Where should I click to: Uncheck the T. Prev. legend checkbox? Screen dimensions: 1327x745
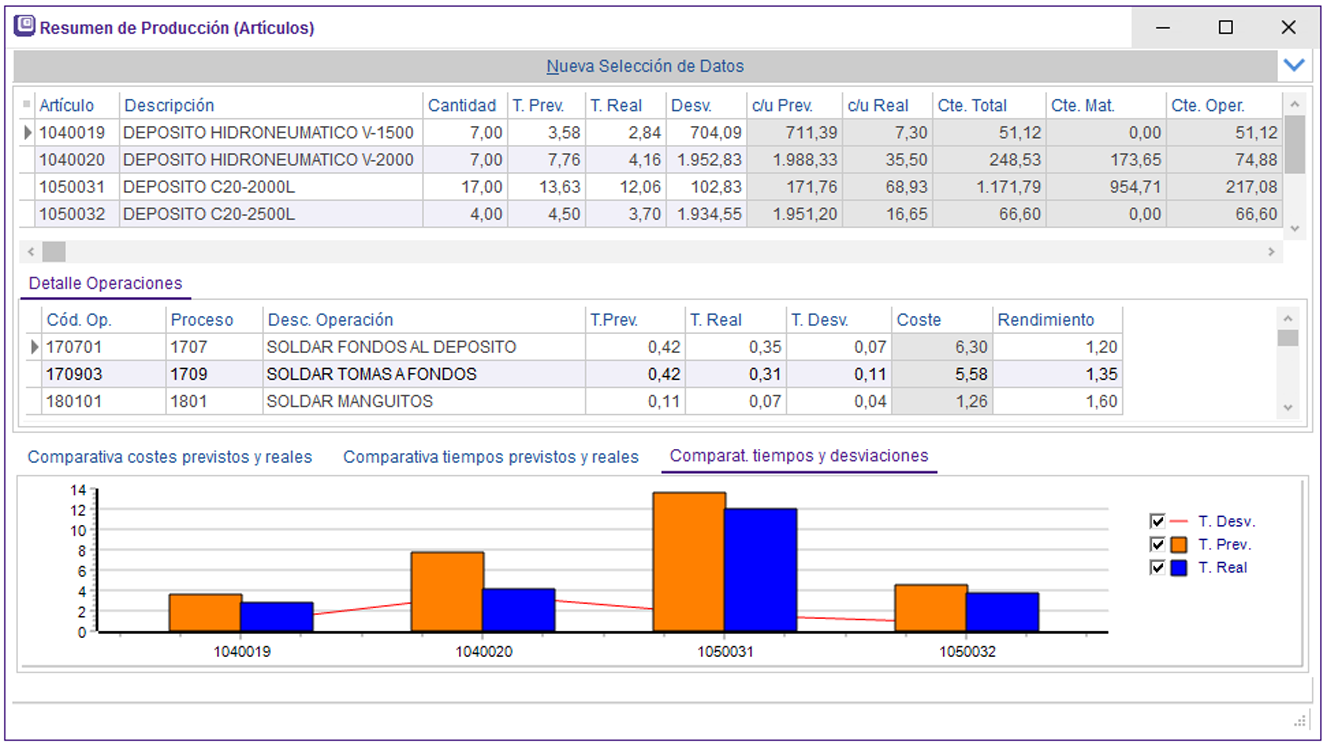click(x=1157, y=545)
